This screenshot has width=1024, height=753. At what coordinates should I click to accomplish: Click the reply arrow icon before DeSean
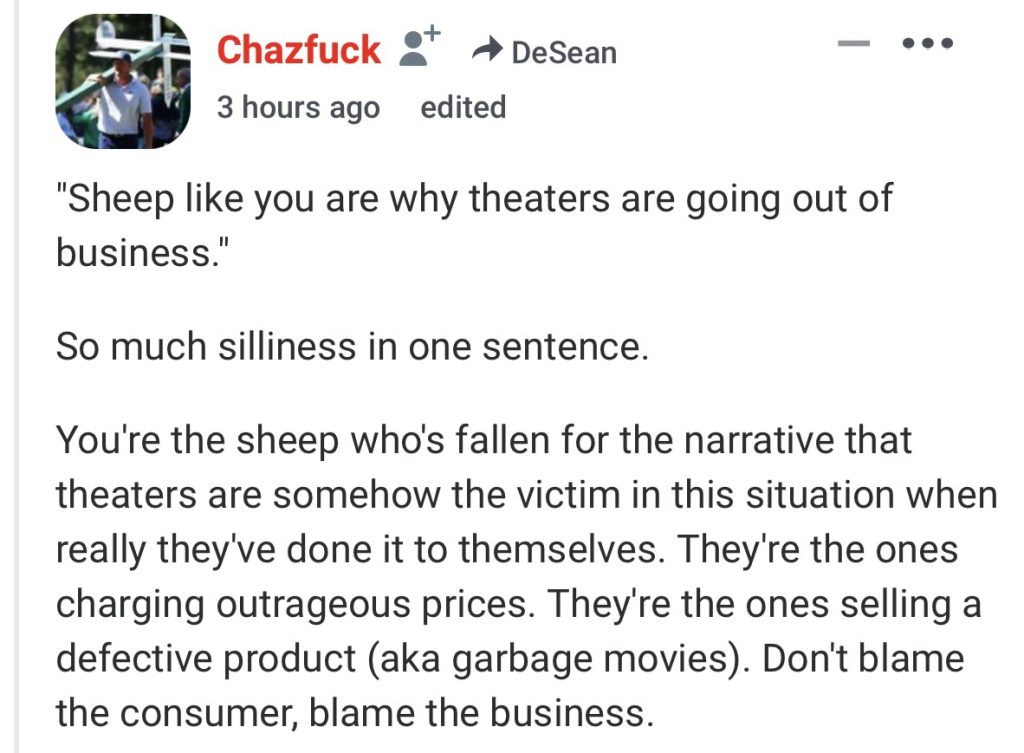pyautogui.click(x=487, y=50)
